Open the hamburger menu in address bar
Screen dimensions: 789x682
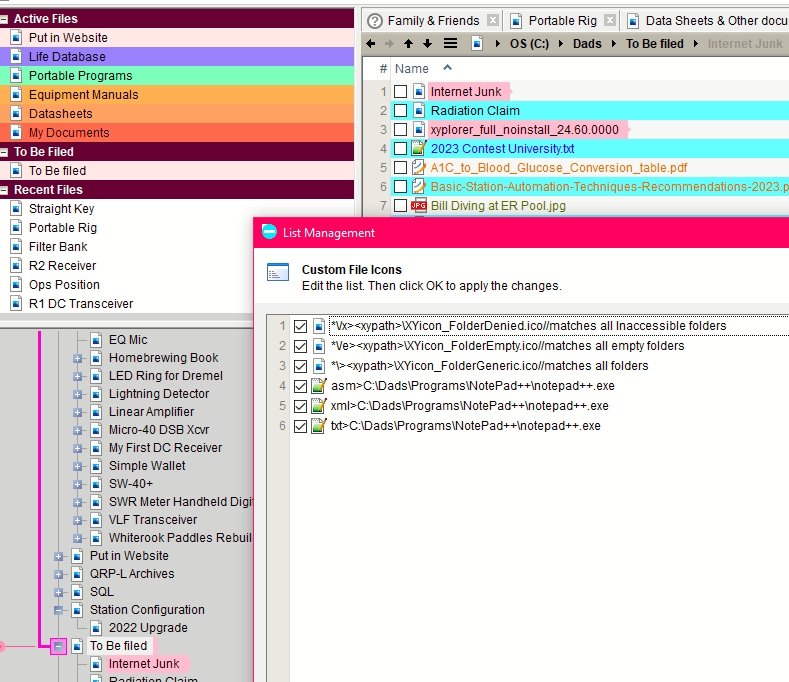pyautogui.click(x=450, y=44)
